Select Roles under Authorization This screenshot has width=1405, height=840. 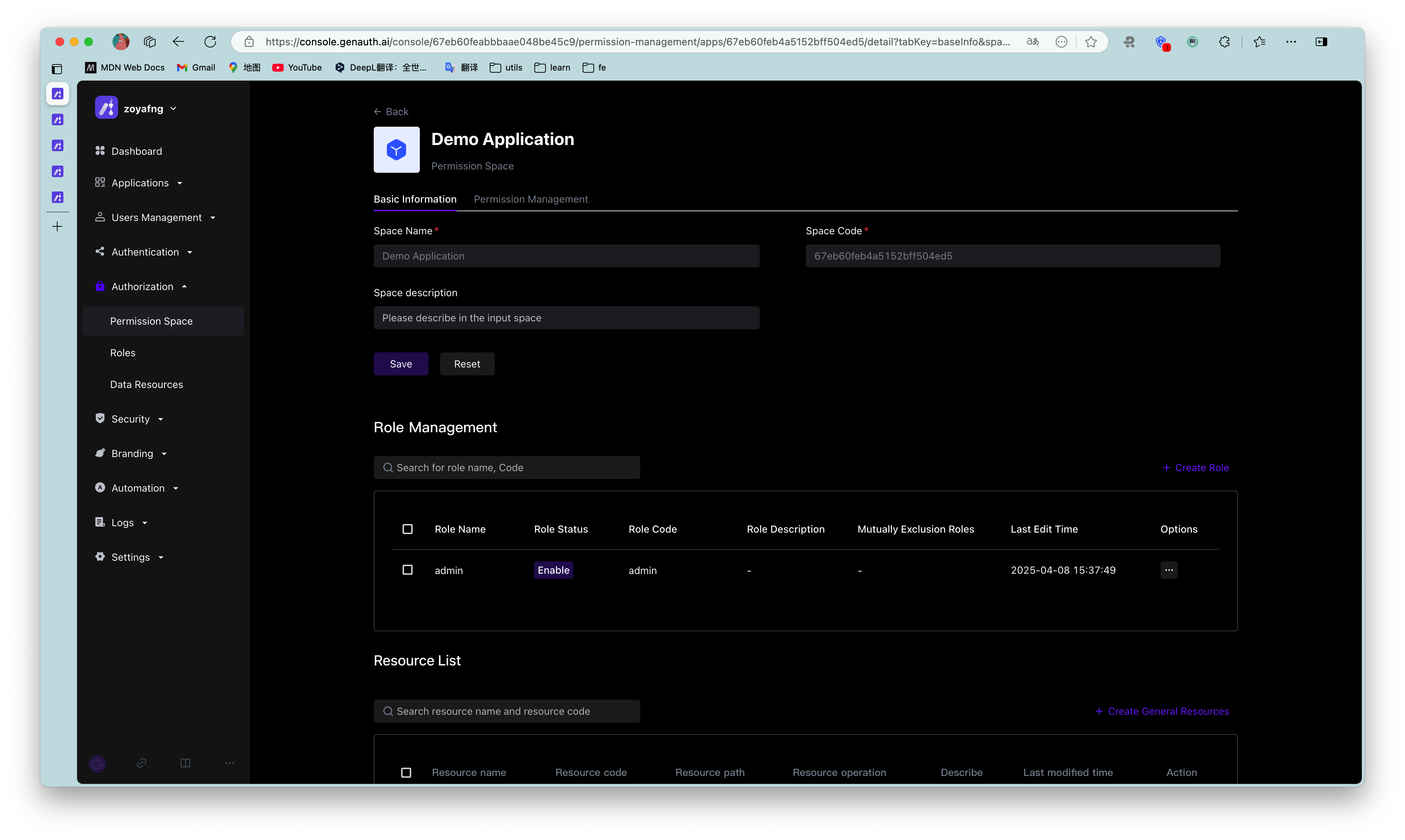point(122,352)
